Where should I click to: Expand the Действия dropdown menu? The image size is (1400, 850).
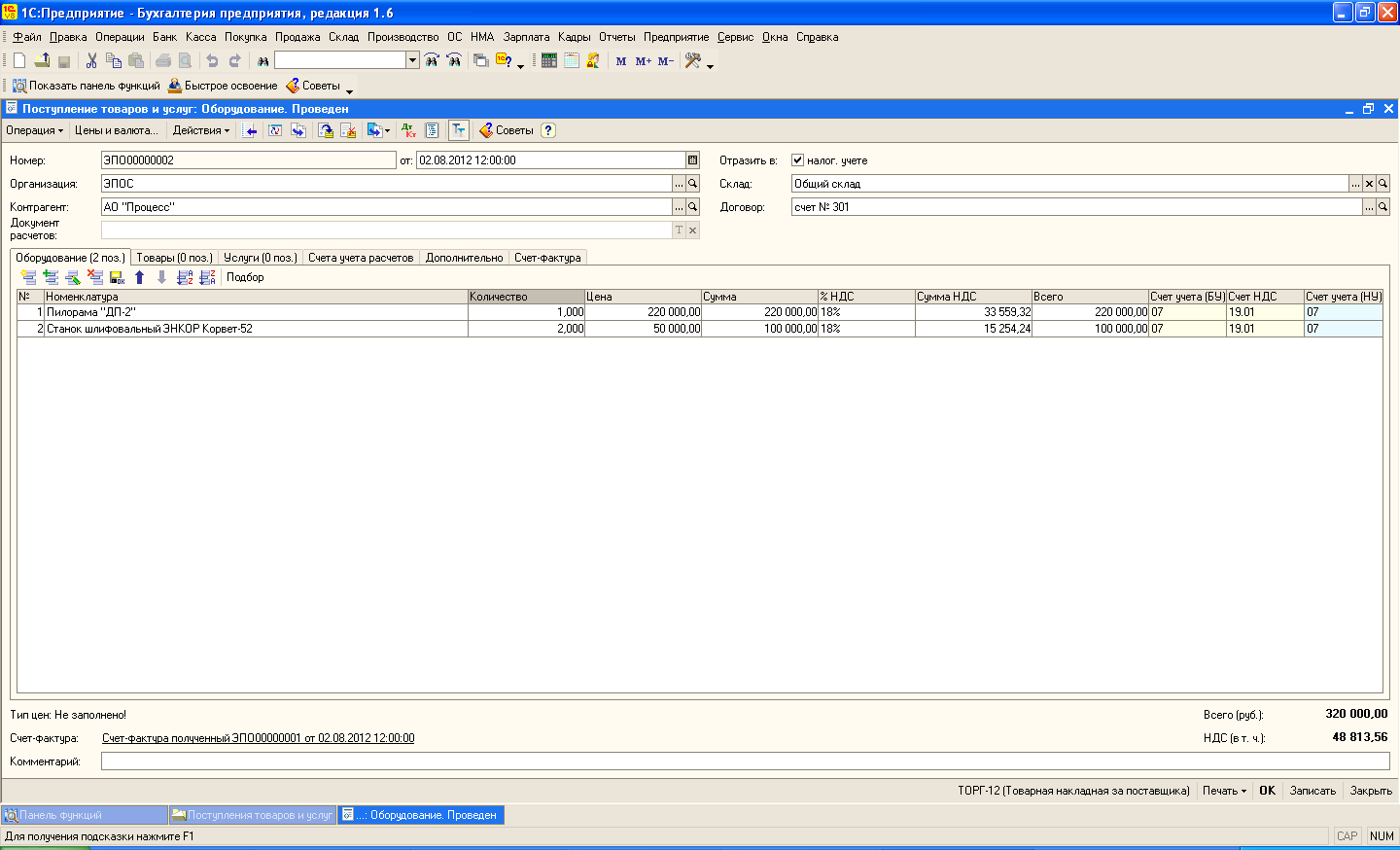coord(201,130)
